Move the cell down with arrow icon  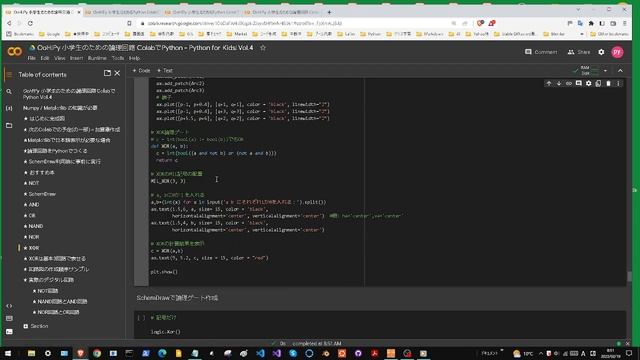click(559, 83)
